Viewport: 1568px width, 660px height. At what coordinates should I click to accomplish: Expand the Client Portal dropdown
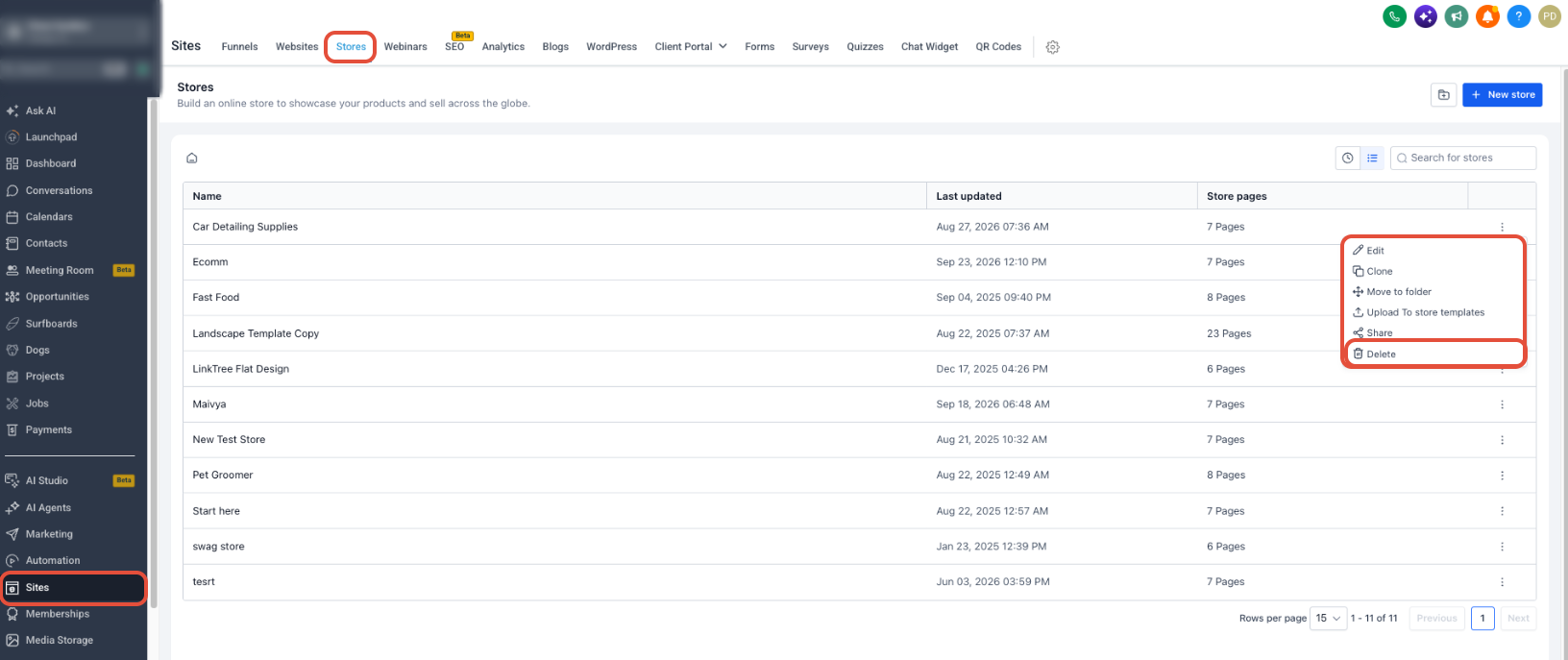[x=691, y=46]
